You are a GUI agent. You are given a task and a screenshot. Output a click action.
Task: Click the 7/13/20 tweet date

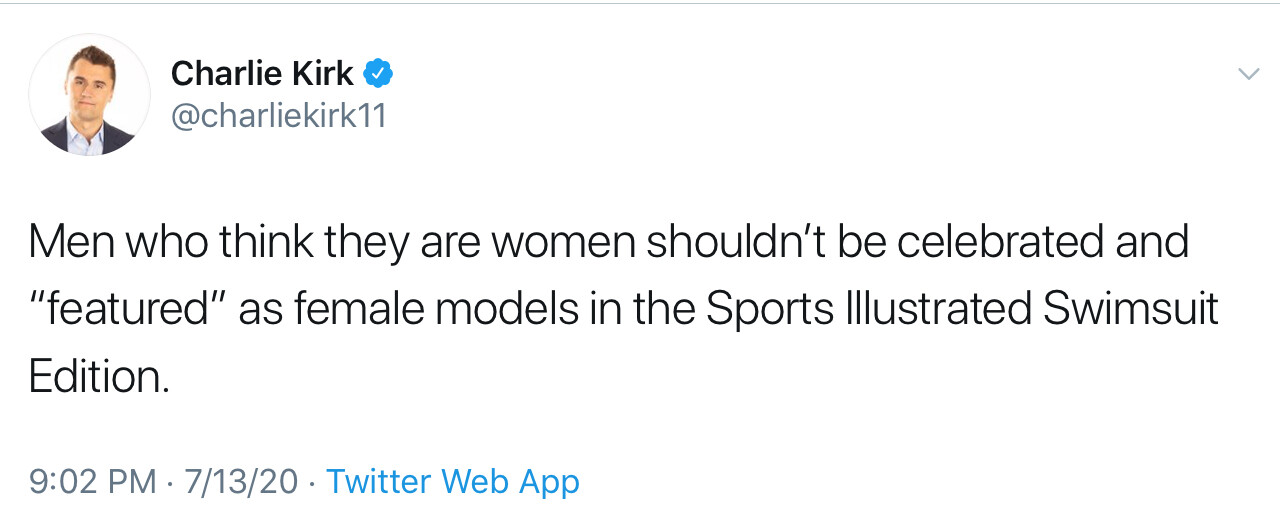(241, 481)
